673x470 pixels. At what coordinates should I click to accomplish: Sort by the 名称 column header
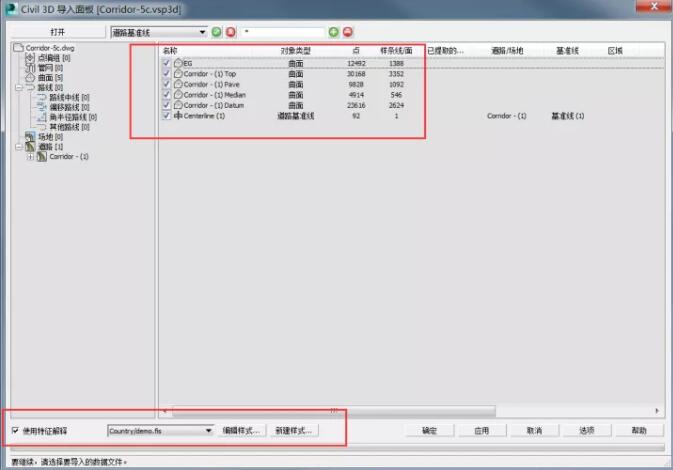tap(170, 51)
